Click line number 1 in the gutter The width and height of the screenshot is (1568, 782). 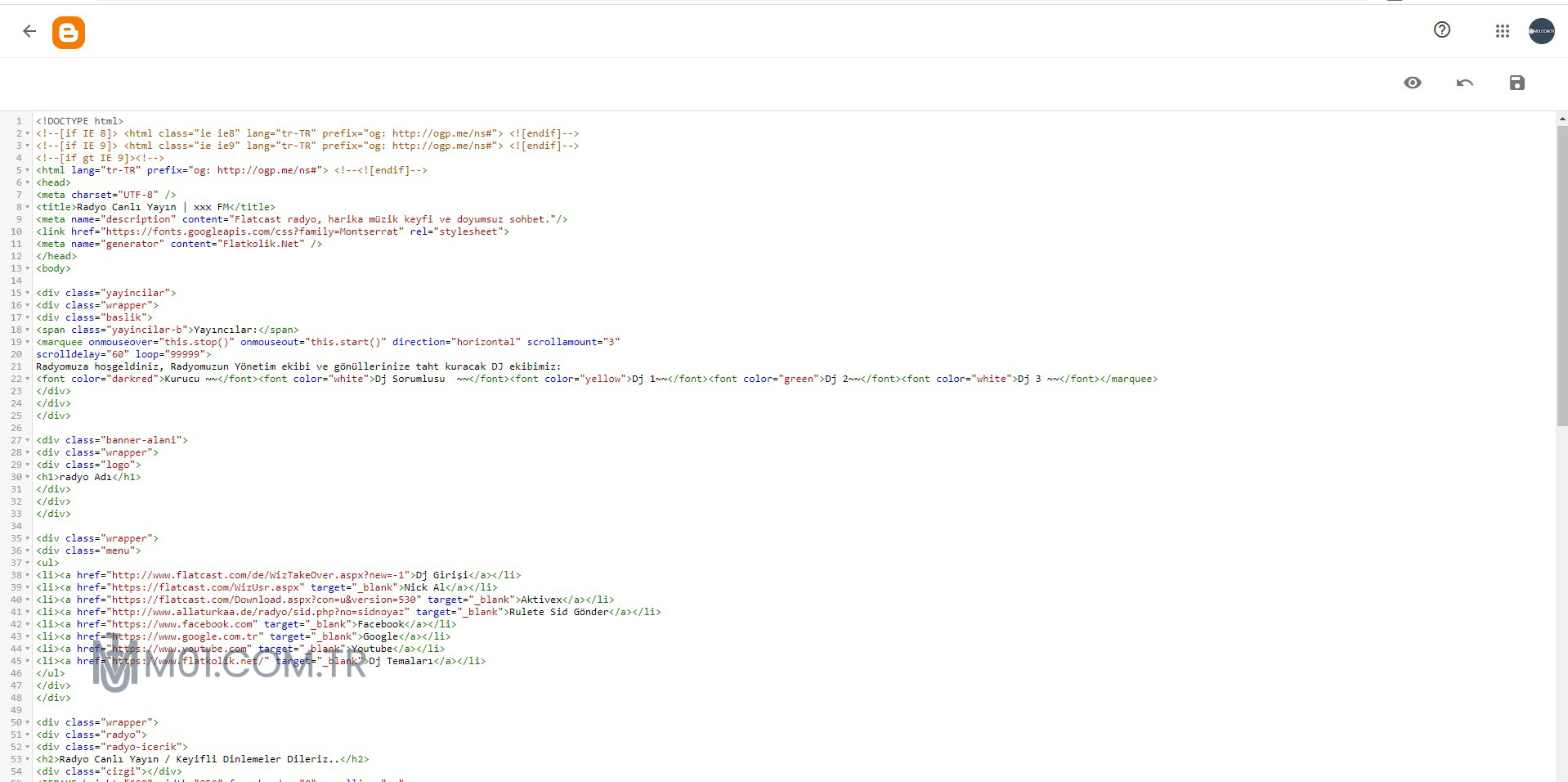pos(18,120)
